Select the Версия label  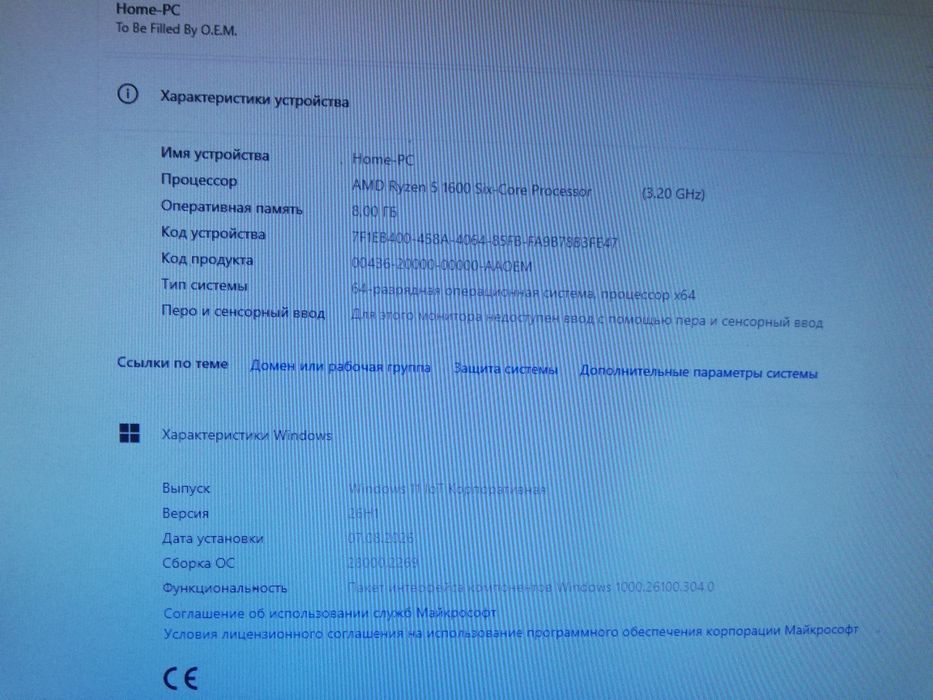(x=185, y=513)
